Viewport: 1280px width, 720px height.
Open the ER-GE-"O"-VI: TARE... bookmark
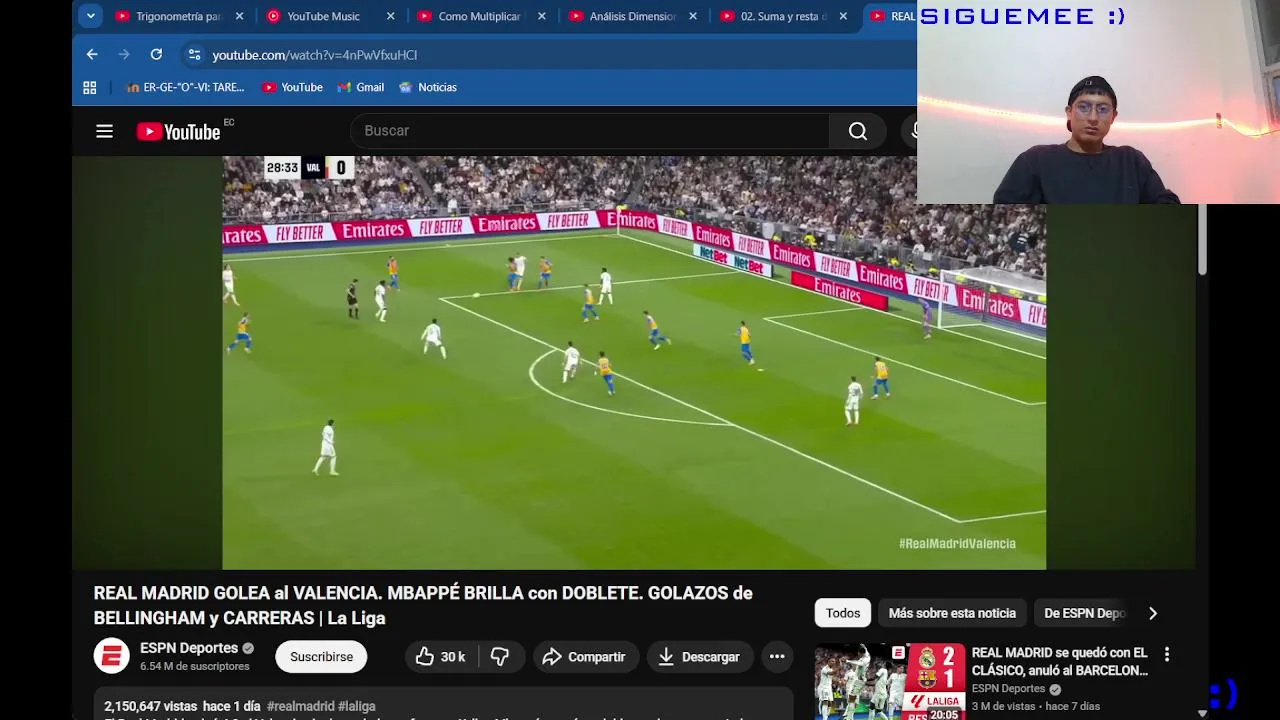(x=185, y=87)
